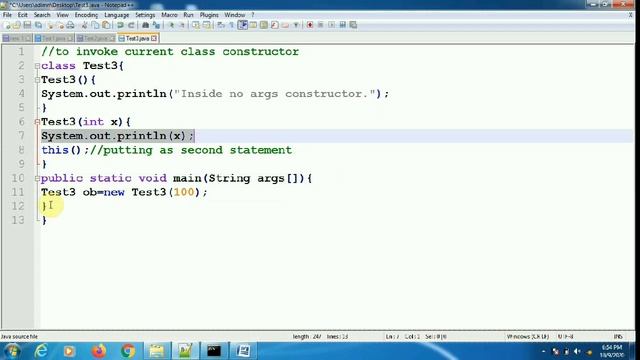Open Internet Explorer from taskbar
This screenshot has width=640, height=360.
(41, 351)
